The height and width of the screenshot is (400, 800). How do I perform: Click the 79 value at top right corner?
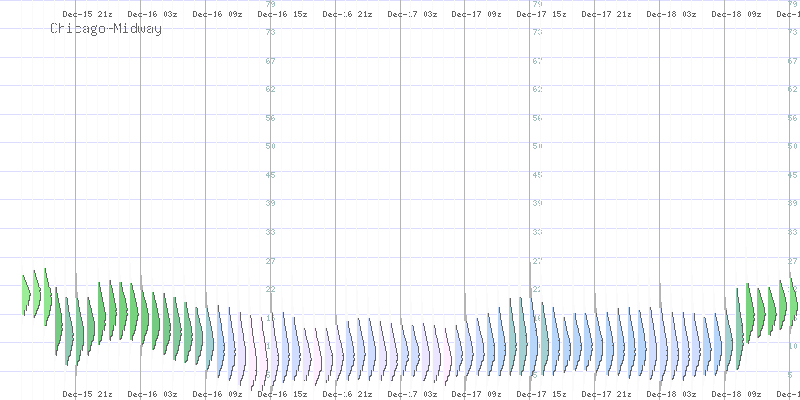[793, 4]
